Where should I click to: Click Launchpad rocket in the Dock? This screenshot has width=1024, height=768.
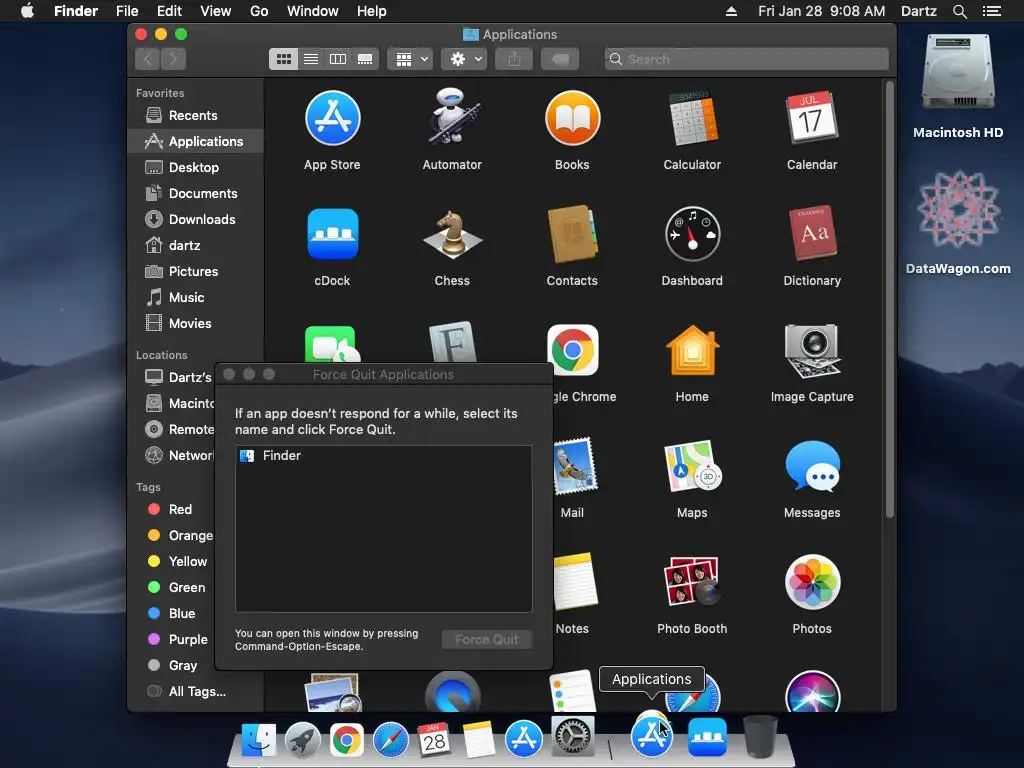302,739
